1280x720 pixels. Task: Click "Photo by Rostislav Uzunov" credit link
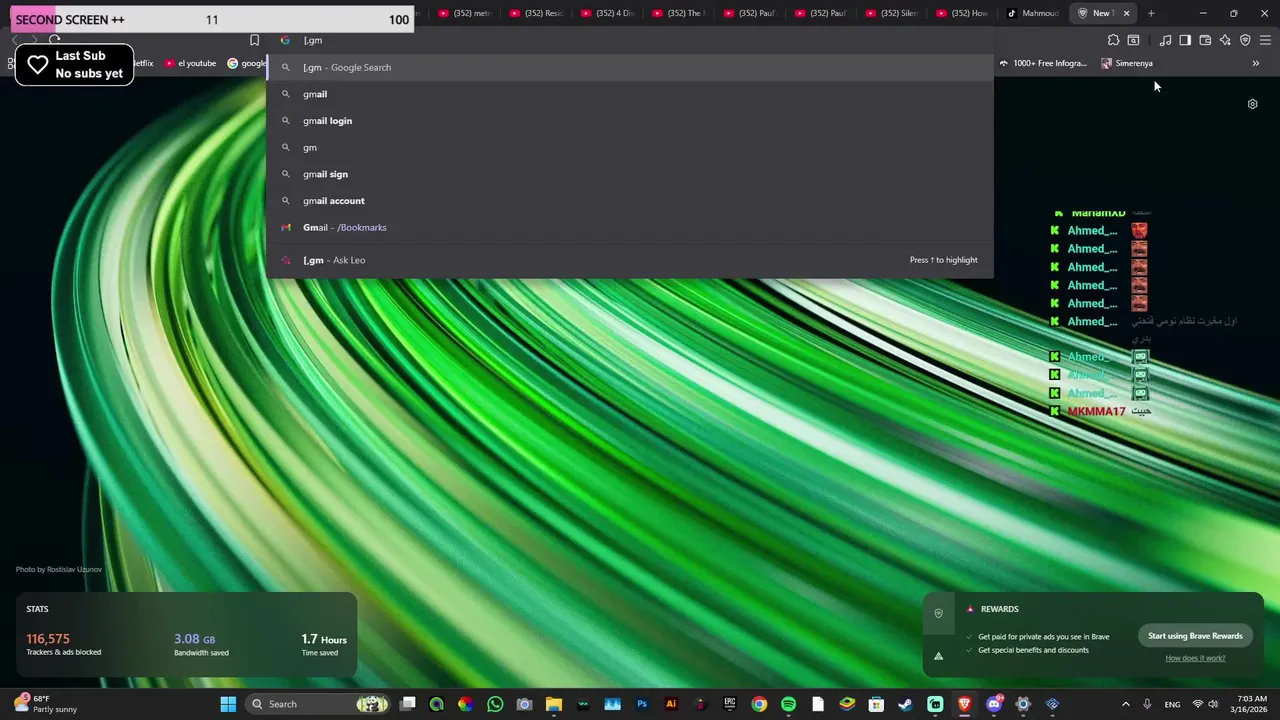coord(59,569)
